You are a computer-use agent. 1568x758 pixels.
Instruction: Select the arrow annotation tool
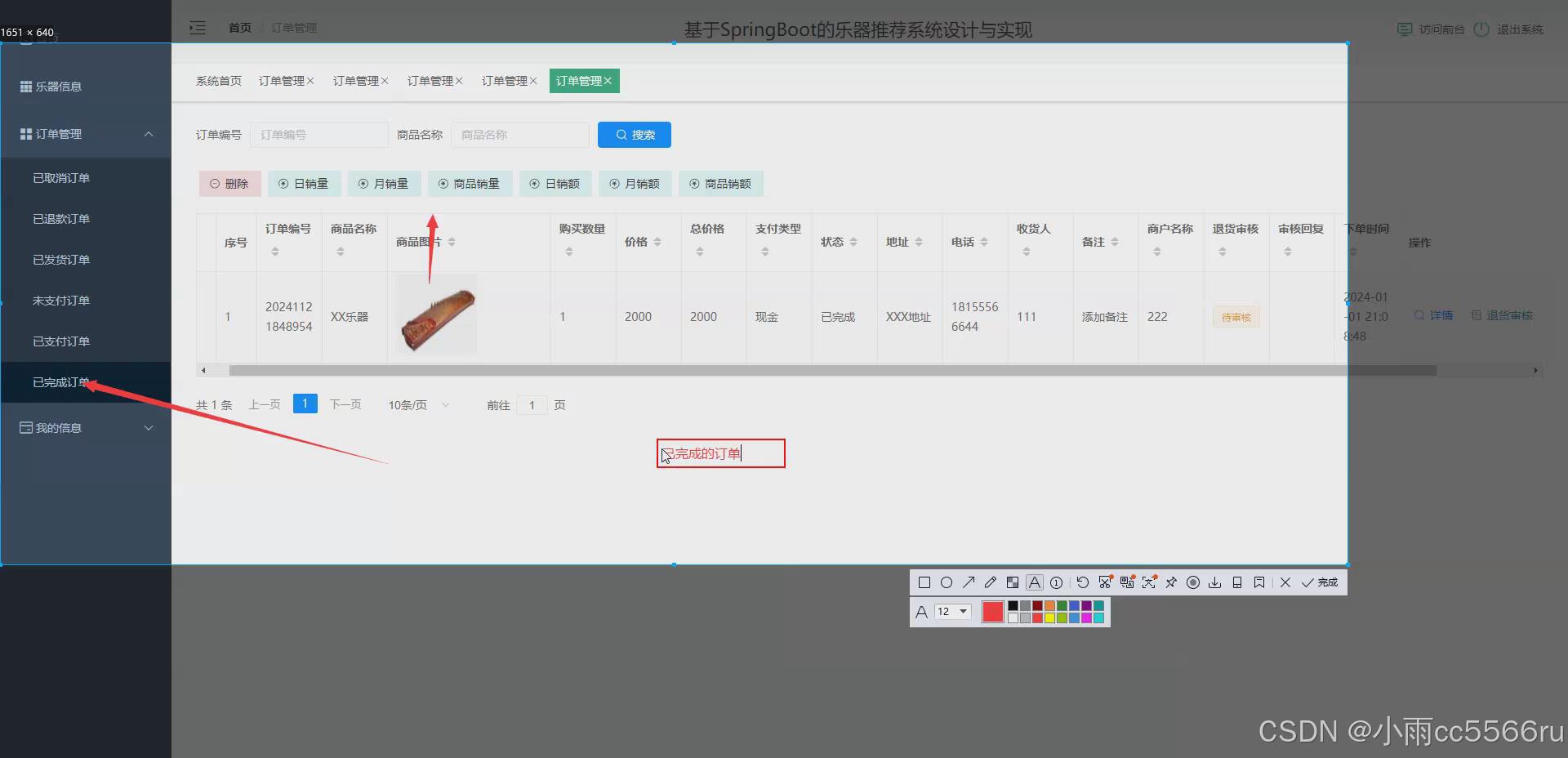(969, 582)
